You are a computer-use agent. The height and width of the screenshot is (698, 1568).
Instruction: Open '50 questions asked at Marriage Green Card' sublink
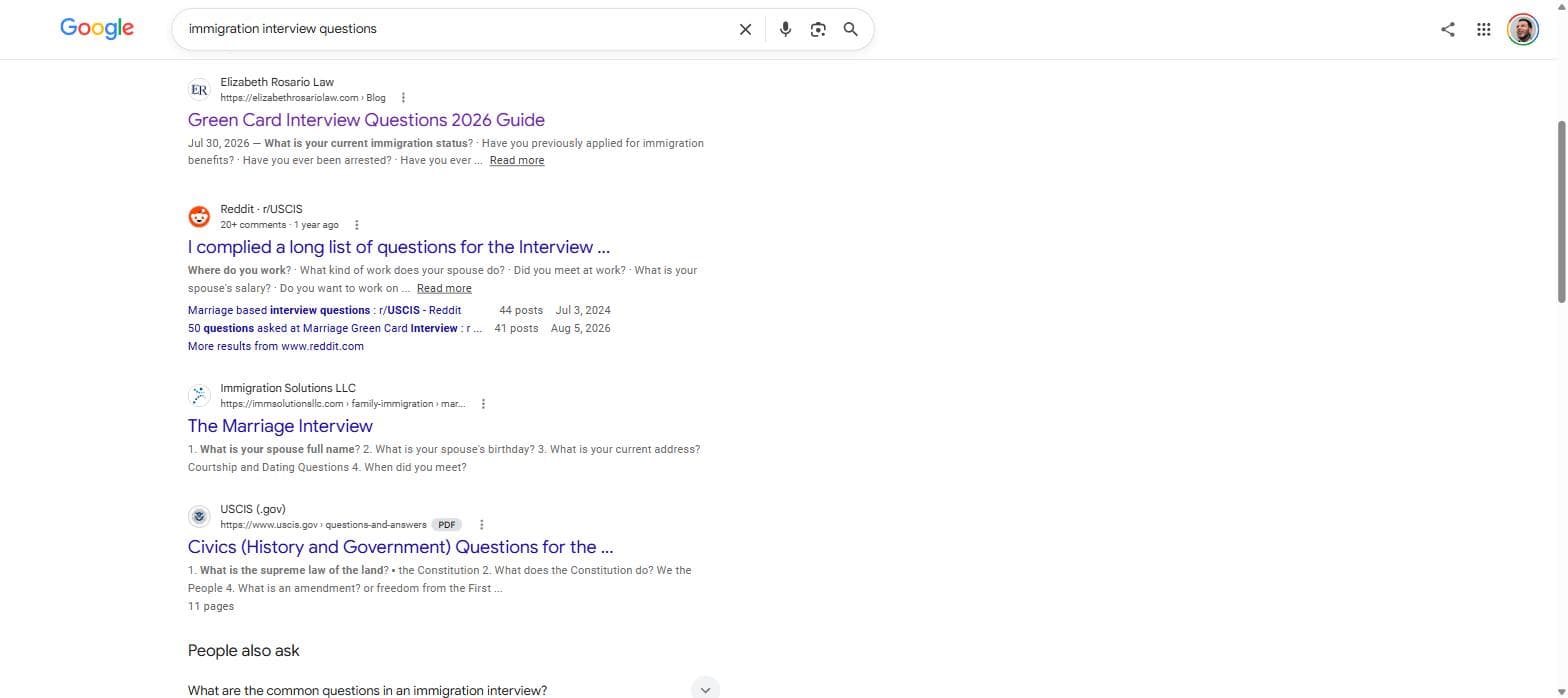pyautogui.click(x=335, y=328)
